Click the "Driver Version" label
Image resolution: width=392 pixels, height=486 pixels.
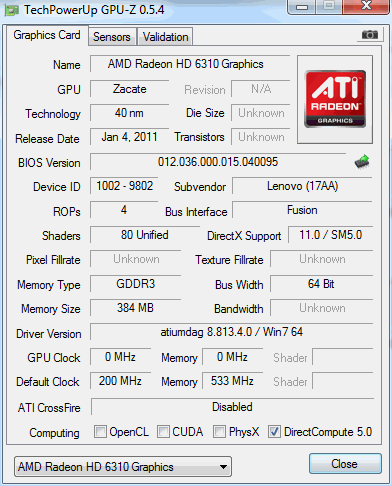coord(49,334)
